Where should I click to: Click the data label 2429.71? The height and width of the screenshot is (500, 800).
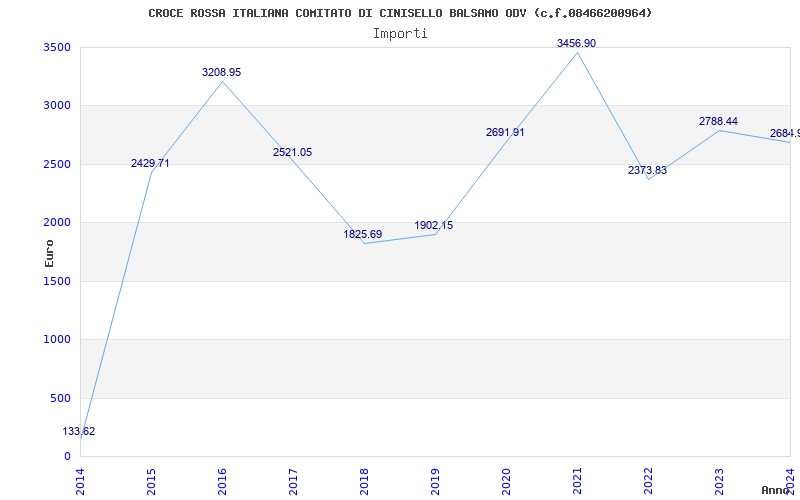tap(150, 163)
